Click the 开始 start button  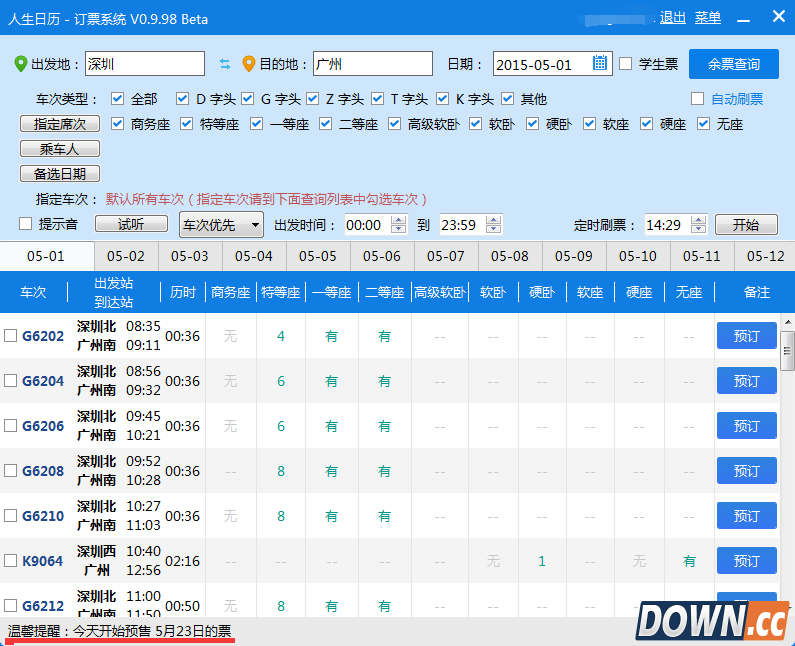[x=746, y=224]
